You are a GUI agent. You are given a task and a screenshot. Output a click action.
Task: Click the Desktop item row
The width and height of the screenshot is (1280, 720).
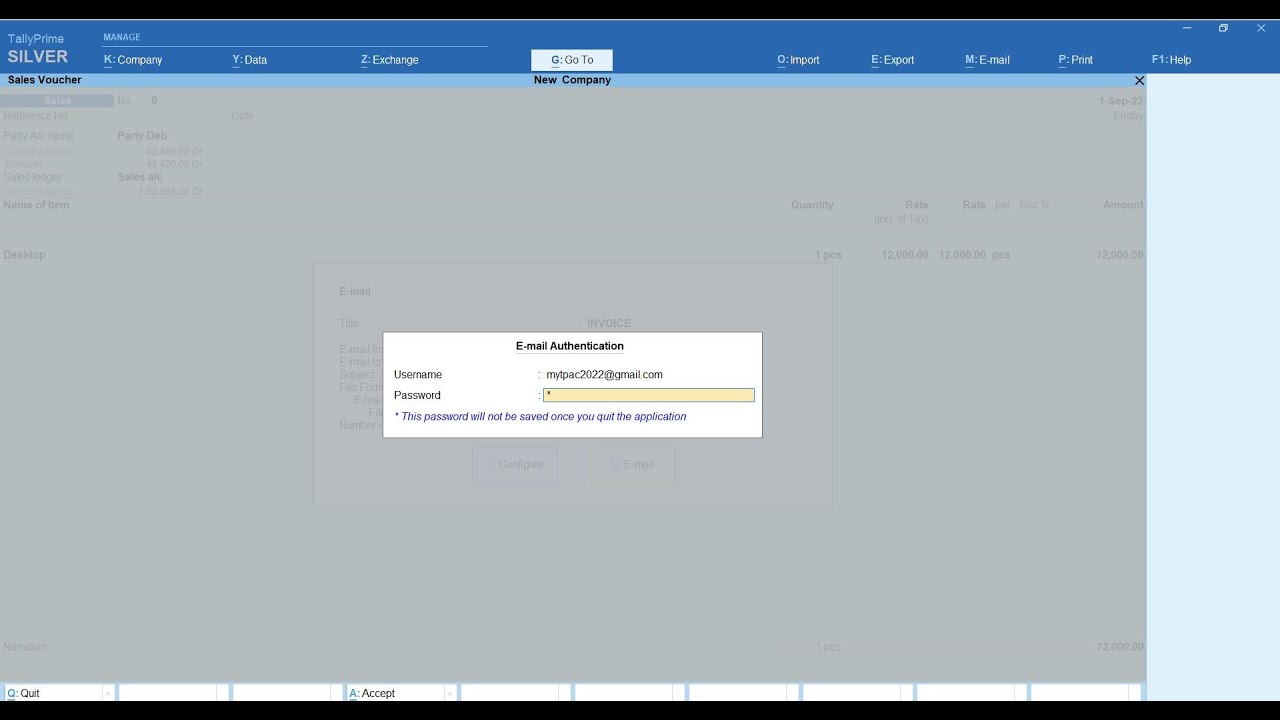click(572, 255)
